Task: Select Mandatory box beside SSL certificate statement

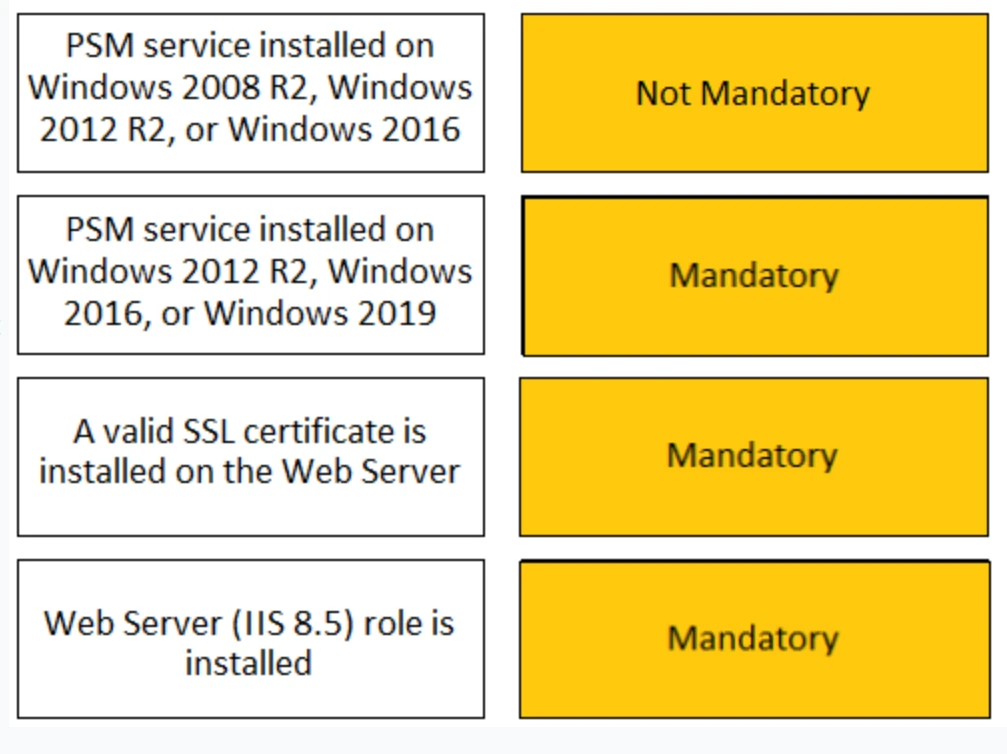Action: point(753,457)
